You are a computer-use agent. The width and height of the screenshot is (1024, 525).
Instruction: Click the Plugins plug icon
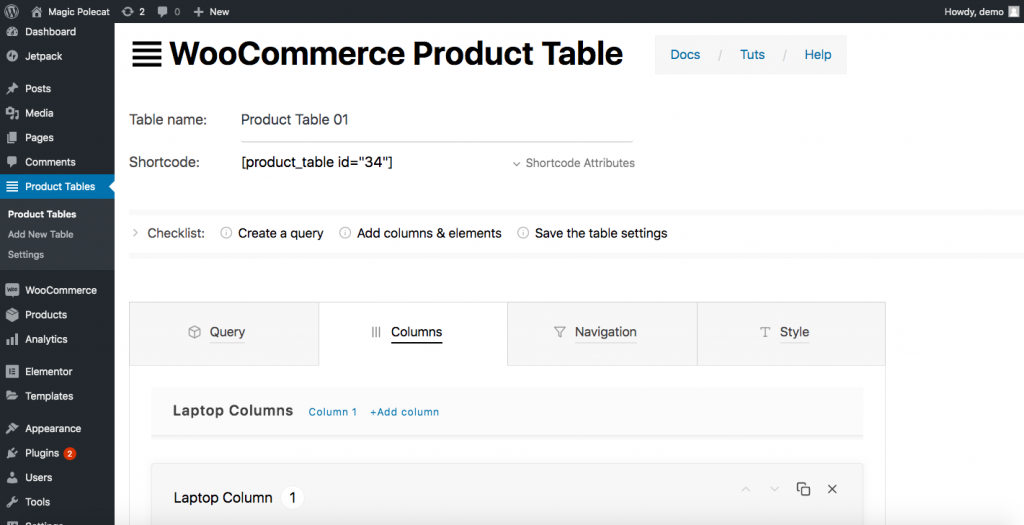[x=12, y=453]
